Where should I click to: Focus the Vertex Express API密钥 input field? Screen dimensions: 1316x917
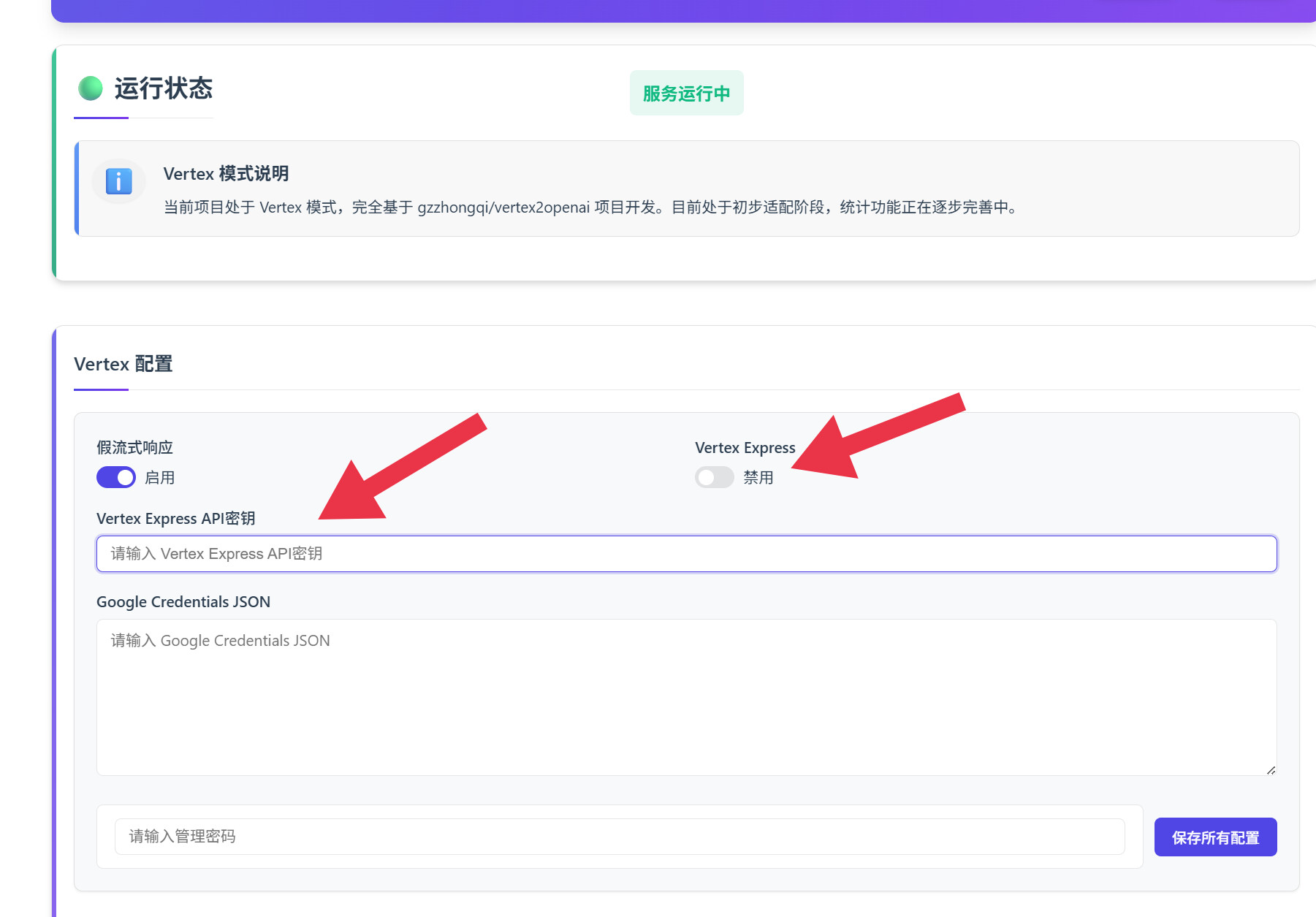[x=686, y=554]
